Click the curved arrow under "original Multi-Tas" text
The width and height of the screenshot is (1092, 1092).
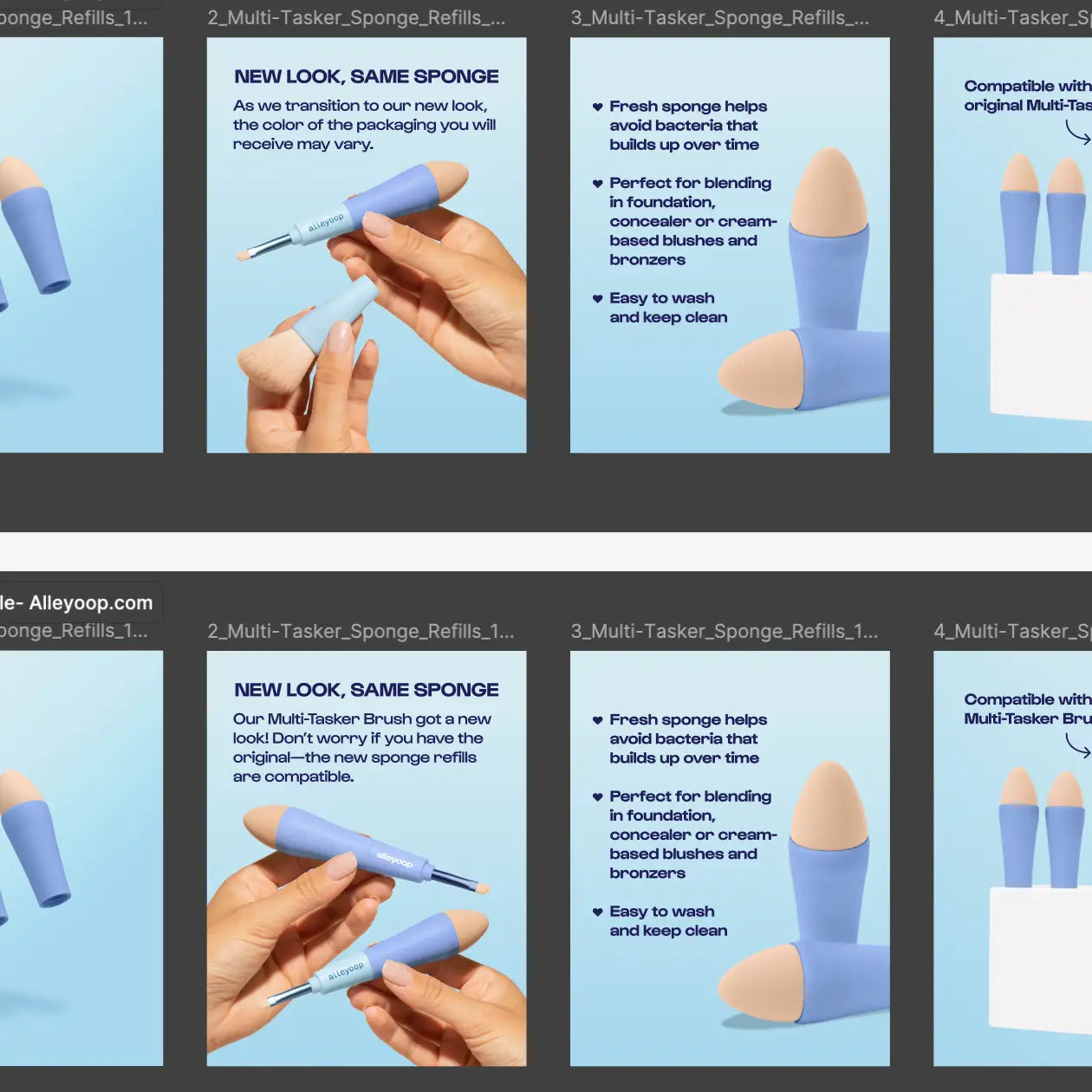click(x=1077, y=133)
